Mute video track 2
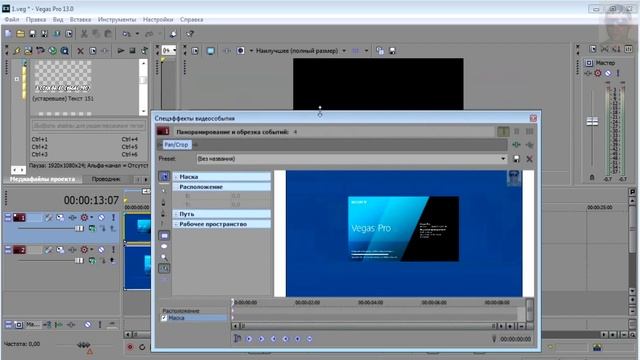This screenshot has height=360, width=640. pos(101,250)
